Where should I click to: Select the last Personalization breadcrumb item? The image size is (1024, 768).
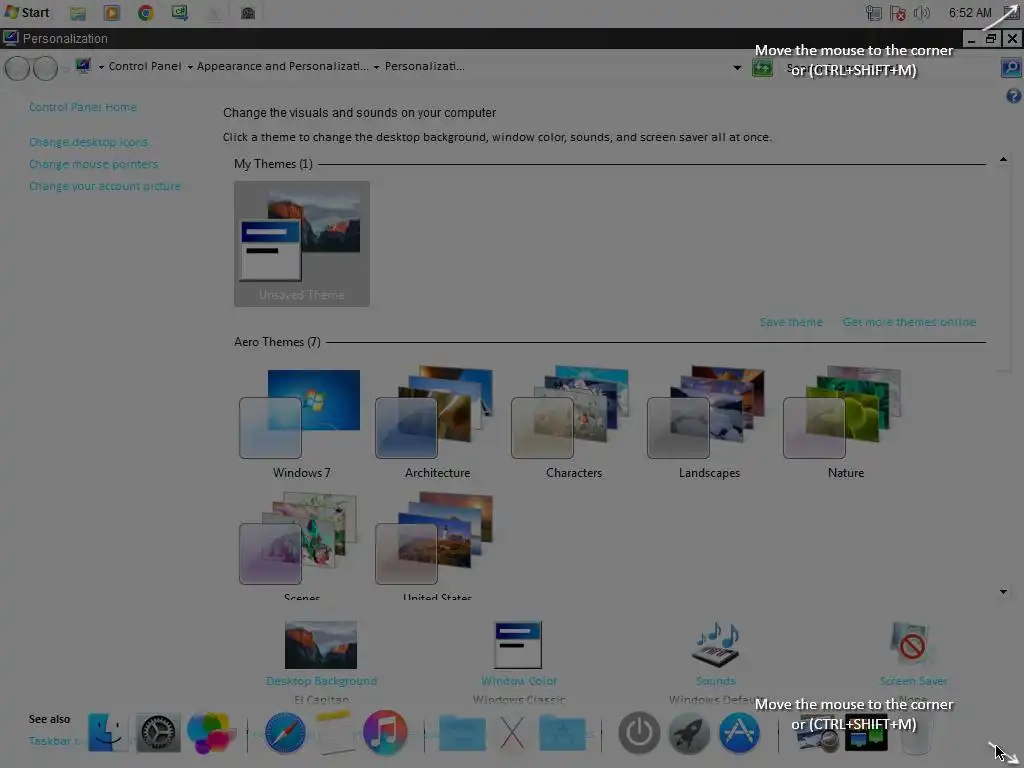point(424,66)
